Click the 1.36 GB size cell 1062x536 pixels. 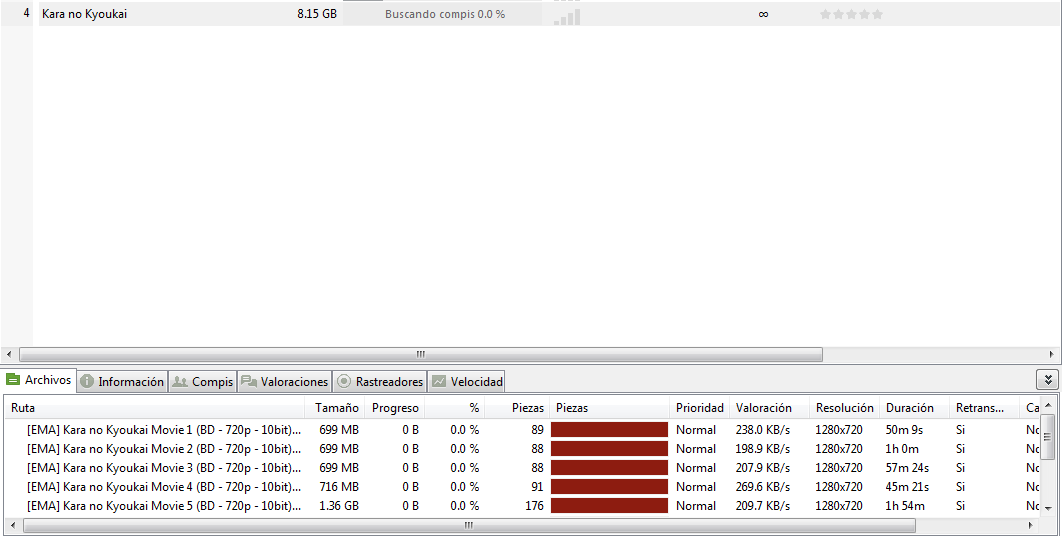coord(339,506)
